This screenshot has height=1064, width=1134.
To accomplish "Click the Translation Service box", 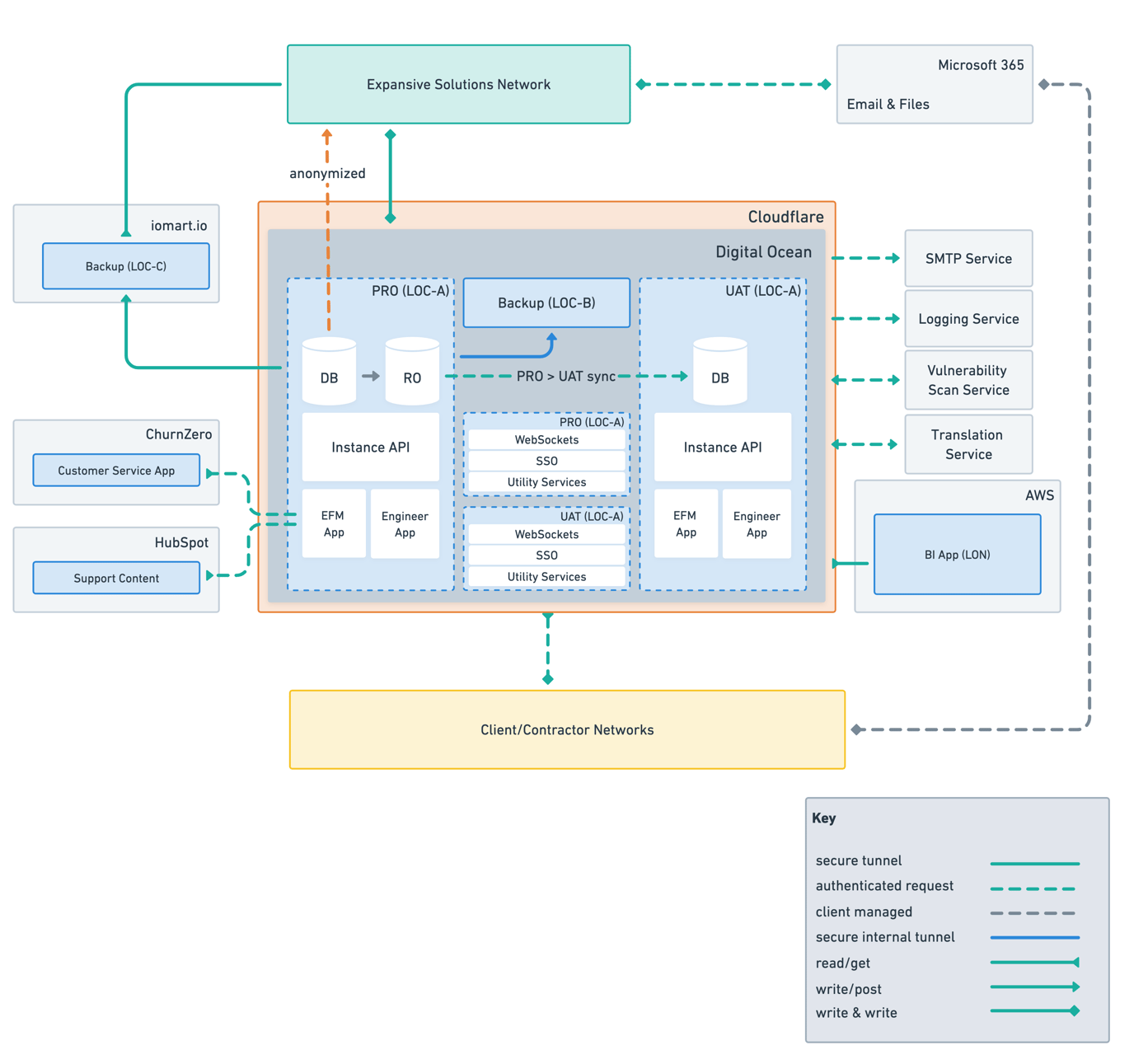I will pos(968,444).
